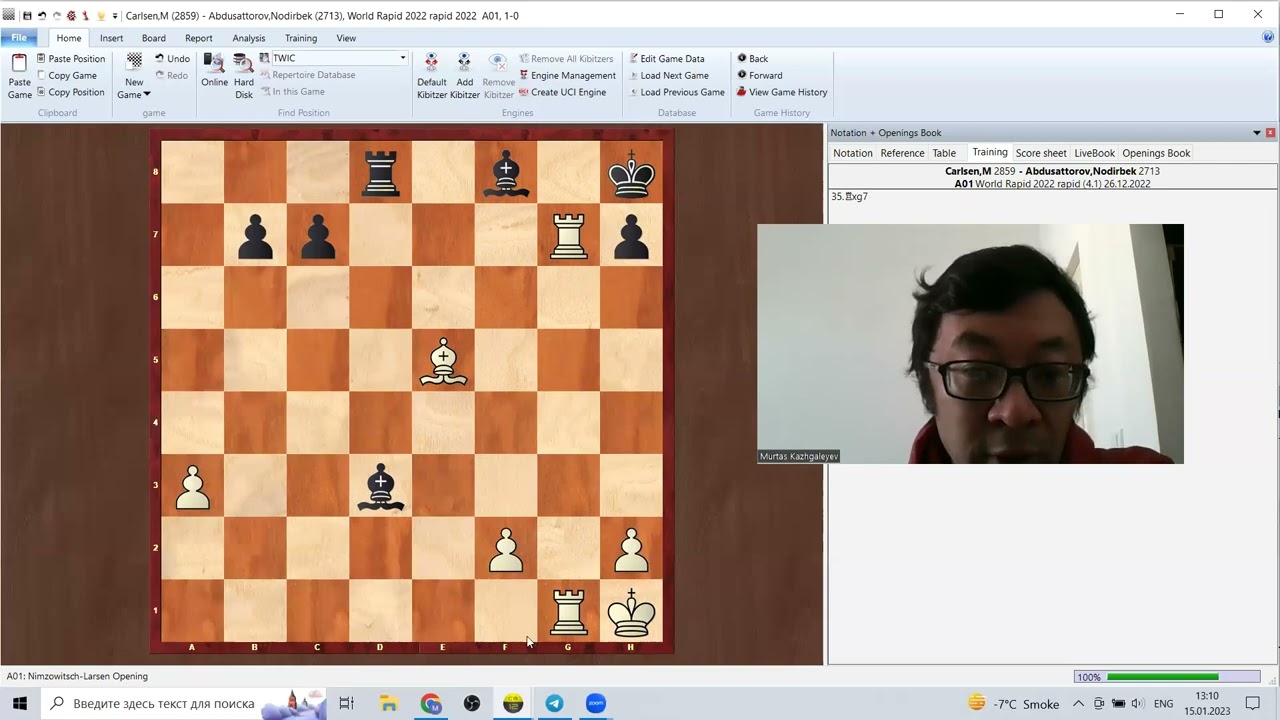Open the quick access toolbar customize arrow

tap(115, 16)
